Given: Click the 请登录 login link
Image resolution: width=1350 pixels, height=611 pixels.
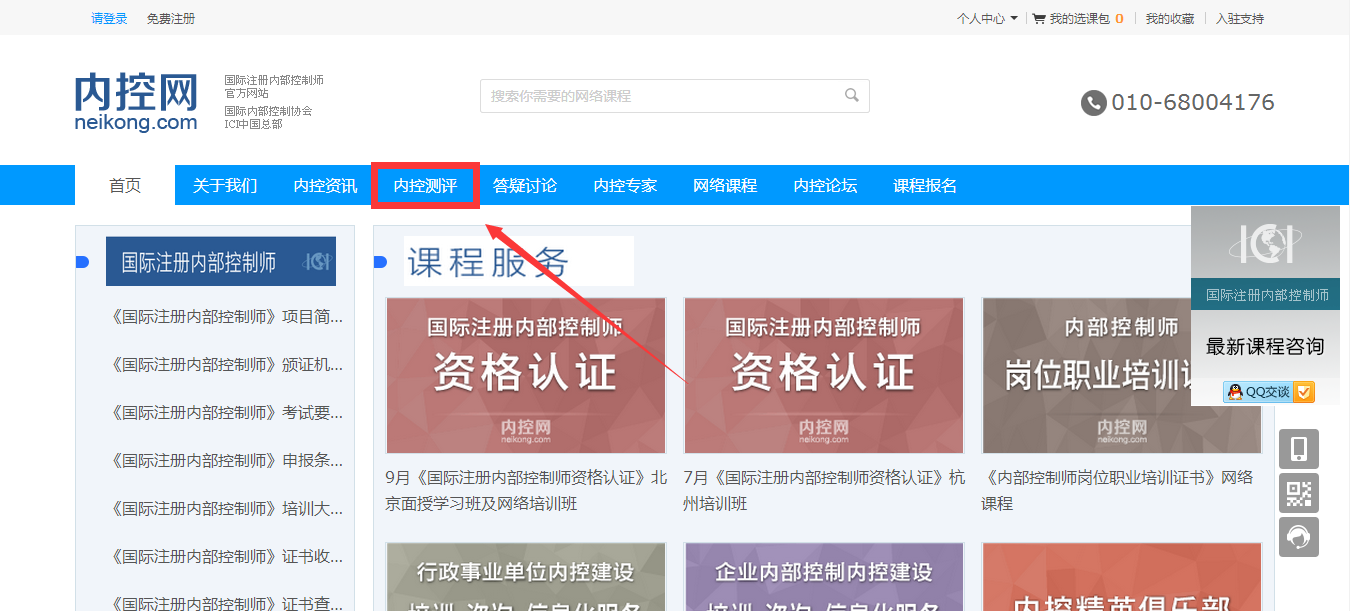Looking at the screenshot, I should pos(109,18).
